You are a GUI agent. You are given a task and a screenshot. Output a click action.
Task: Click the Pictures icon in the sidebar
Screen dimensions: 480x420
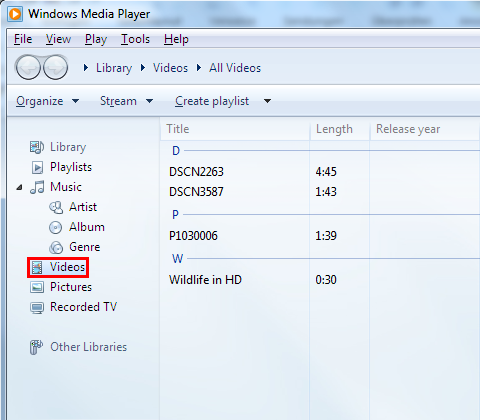pos(37,287)
